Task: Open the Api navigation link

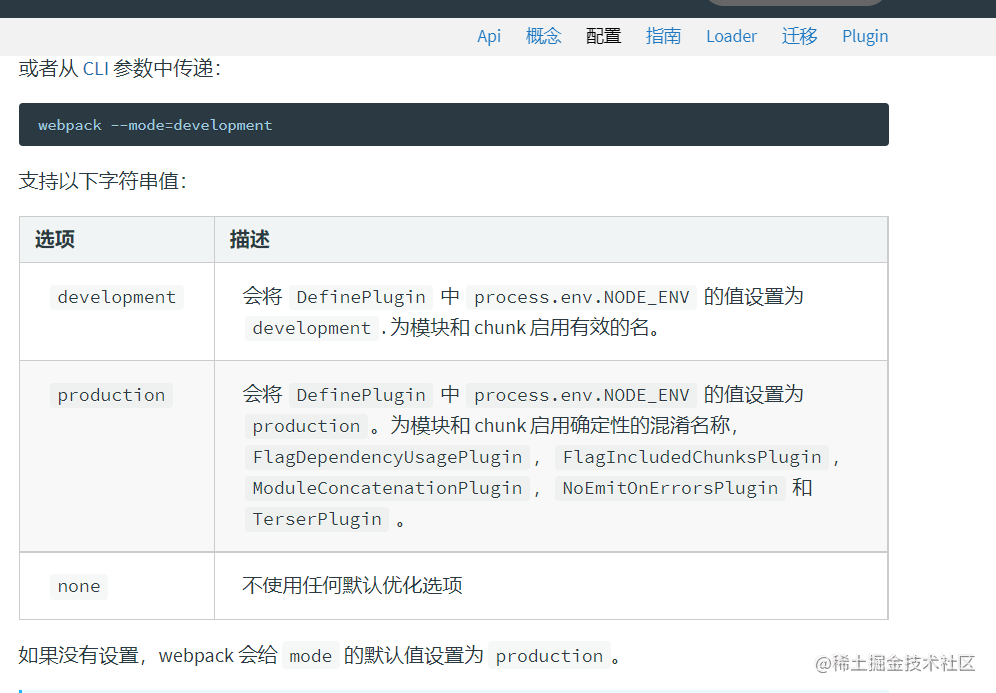Action: [x=488, y=36]
